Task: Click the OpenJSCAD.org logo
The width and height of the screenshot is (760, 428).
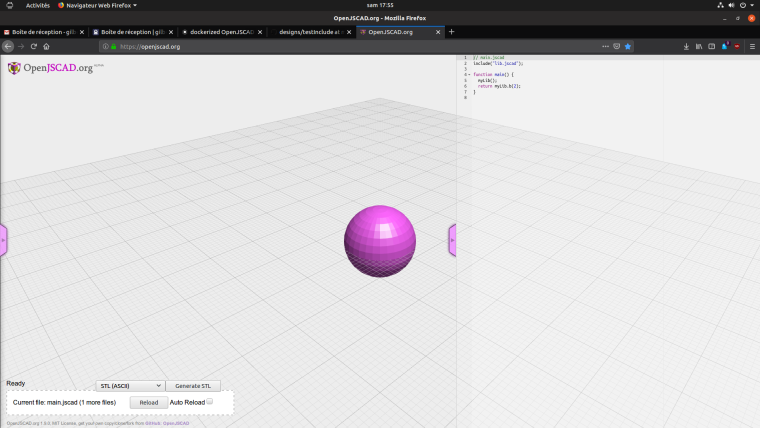Action: click(55, 68)
